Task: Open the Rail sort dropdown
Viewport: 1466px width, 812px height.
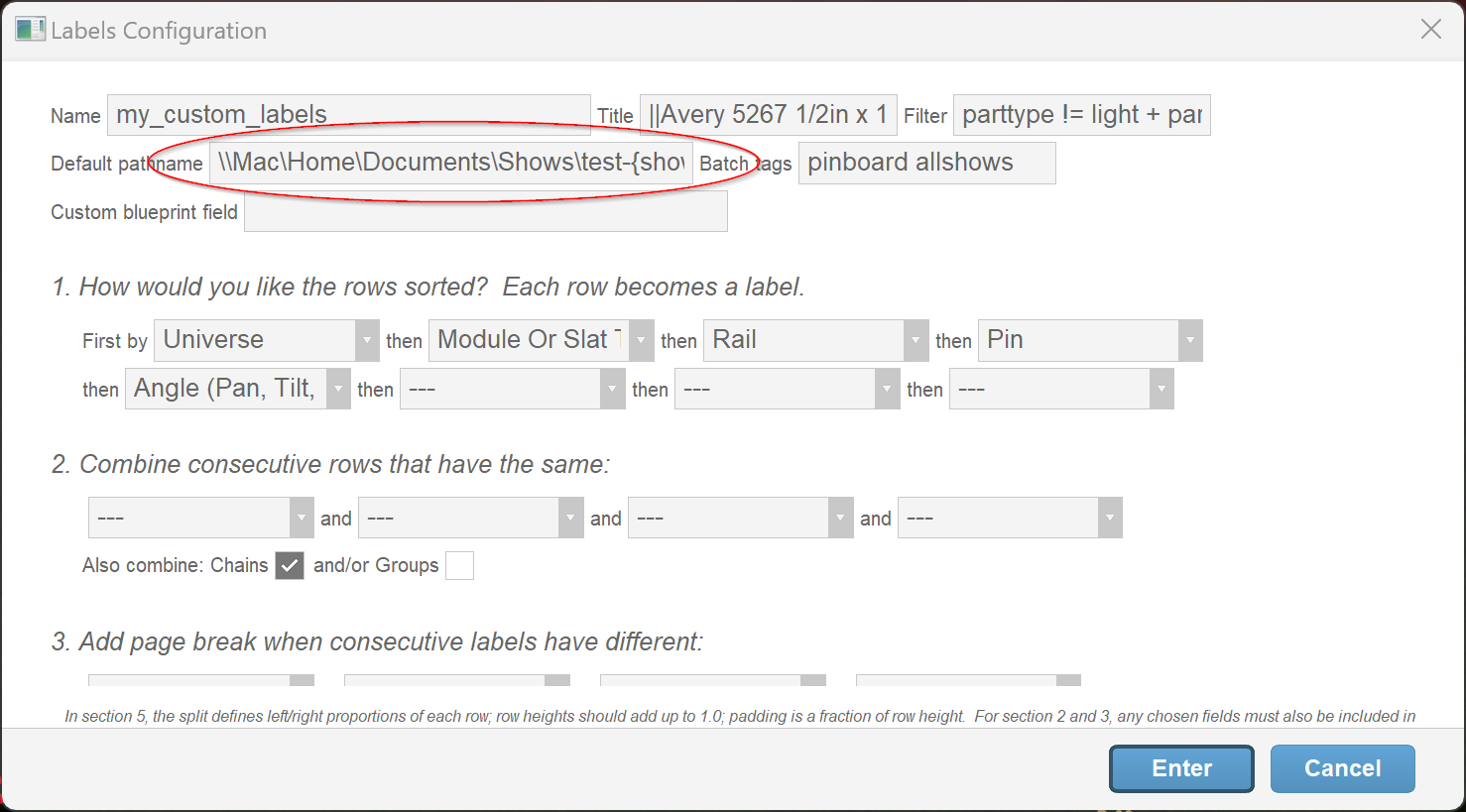Action: pyautogui.click(x=815, y=340)
